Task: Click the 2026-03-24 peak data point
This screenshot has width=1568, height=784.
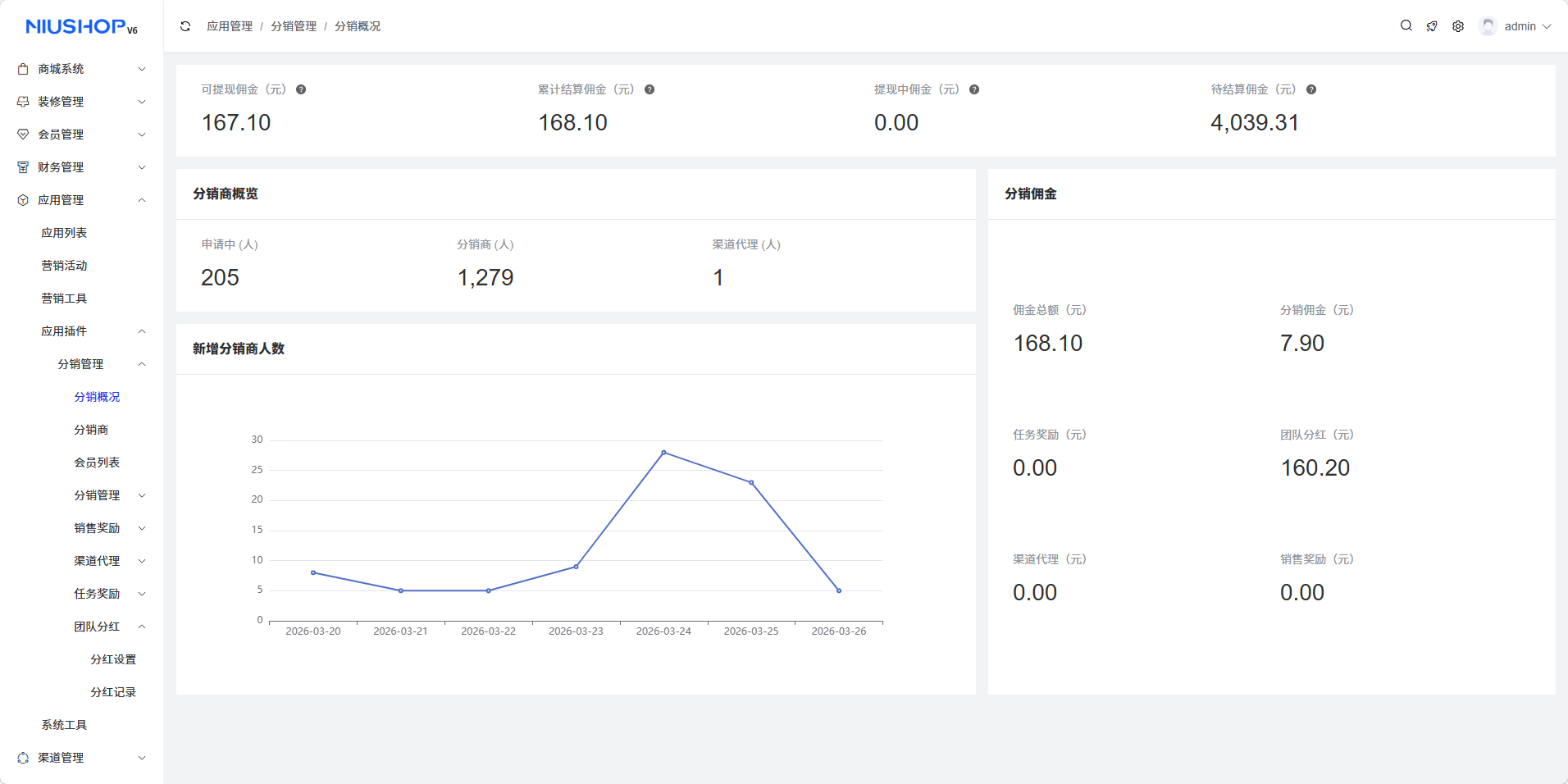Action: pyautogui.click(x=663, y=453)
